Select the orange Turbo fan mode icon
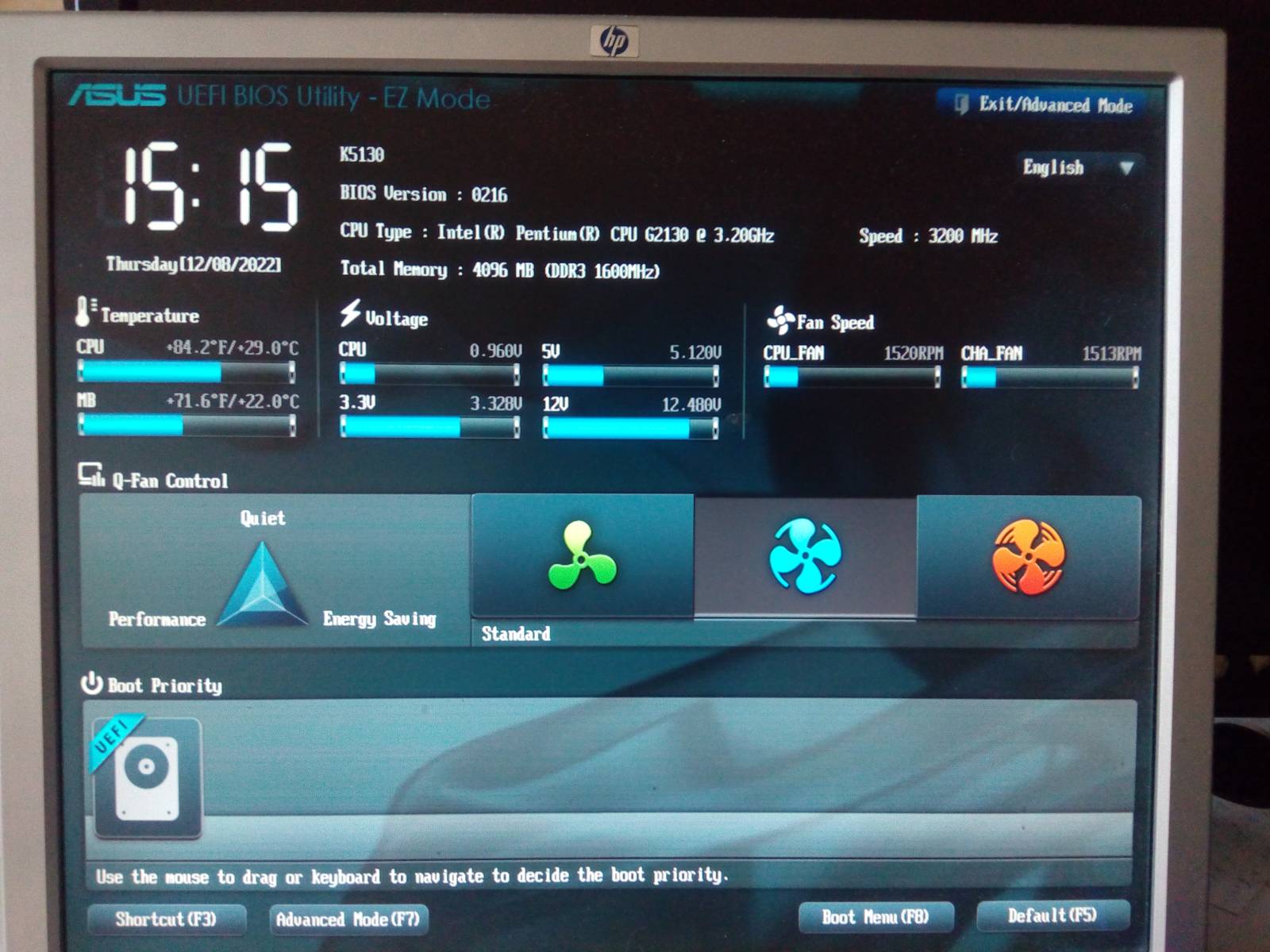Viewport: 1270px width, 952px height. pyautogui.click(x=1029, y=557)
